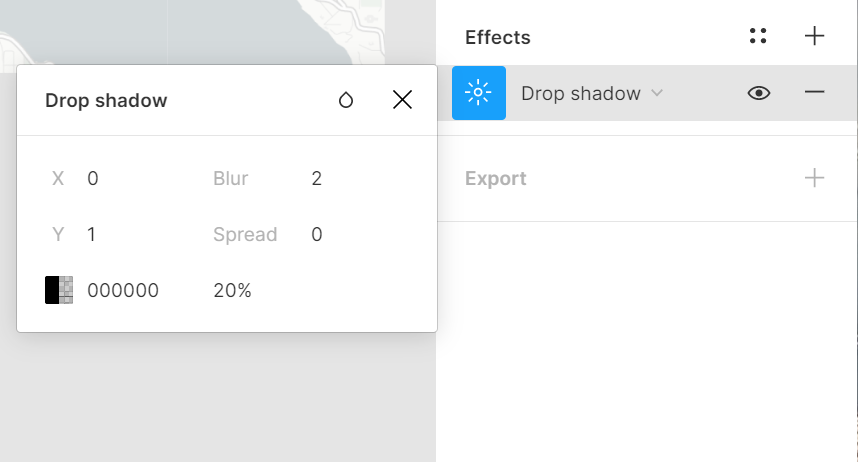Click the Blur label

[x=231, y=179]
